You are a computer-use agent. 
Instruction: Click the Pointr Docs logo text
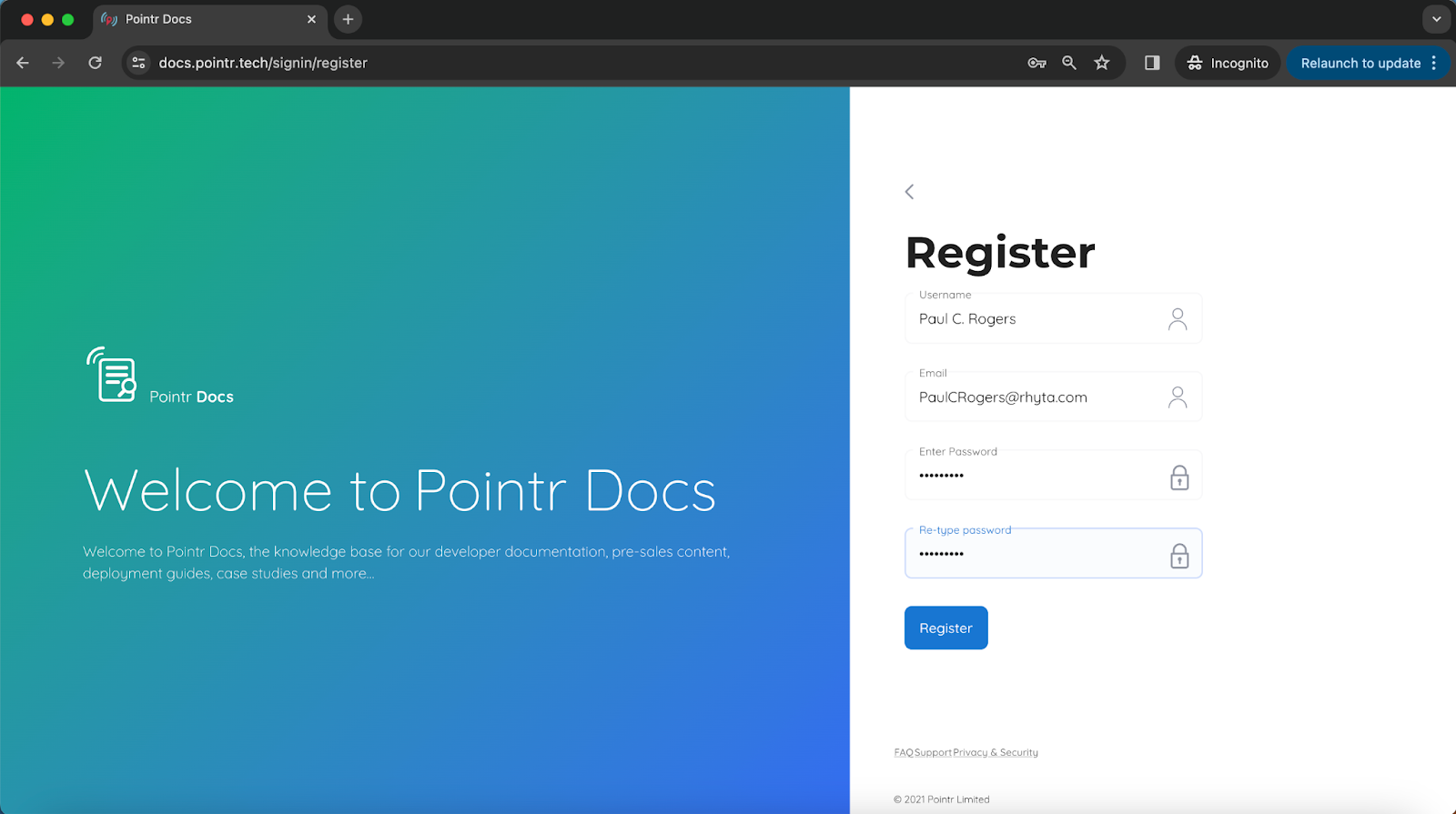[191, 397]
